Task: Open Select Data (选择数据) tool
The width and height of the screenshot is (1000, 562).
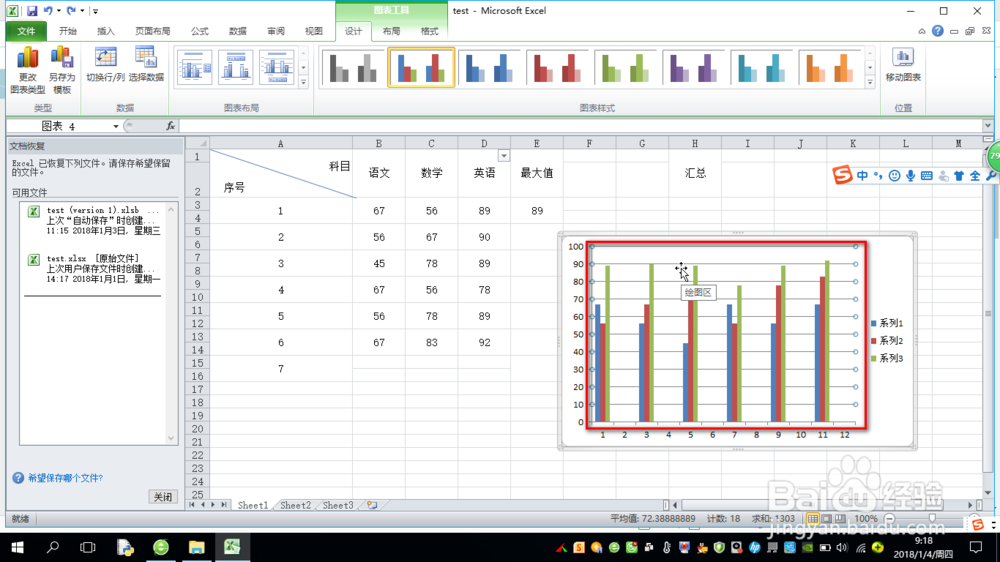Action: [x=146, y=64]
